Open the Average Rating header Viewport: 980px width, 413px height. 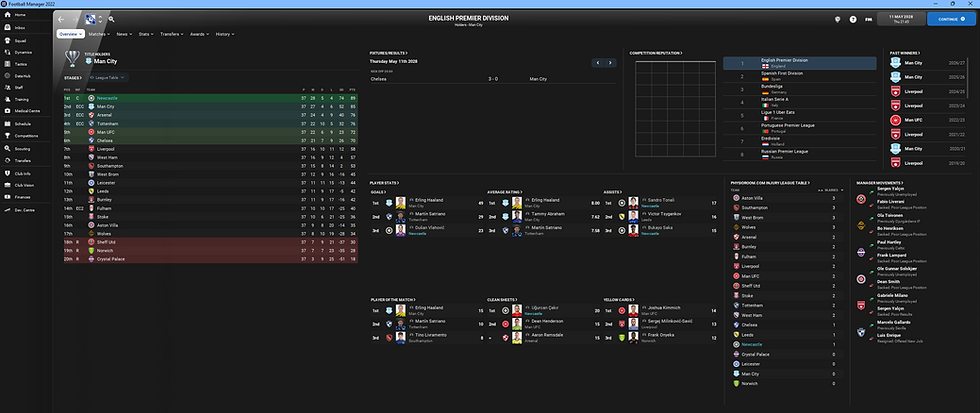coord(504,192)
